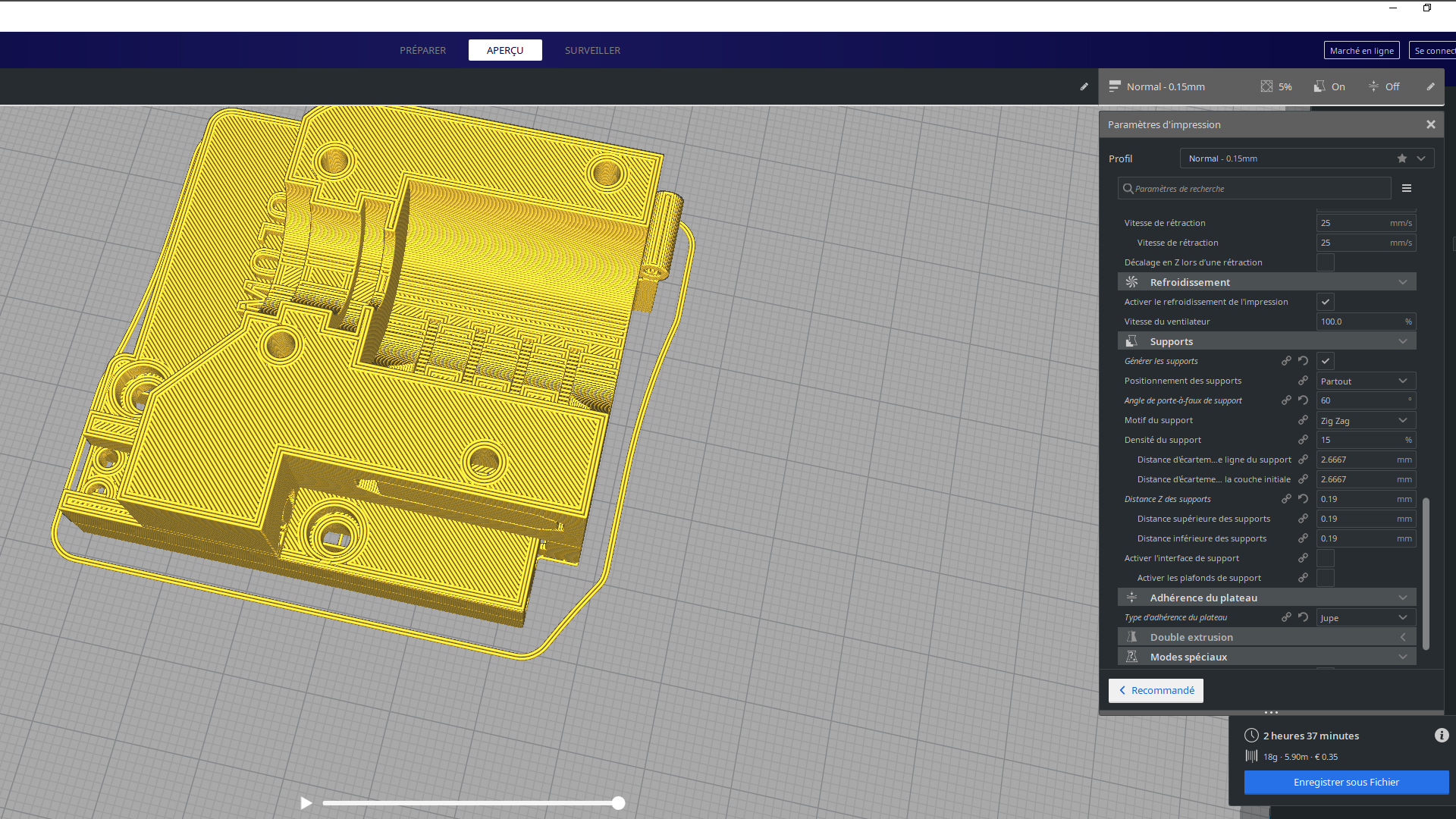The height and width of the screenshot is (819, 1456).
Task: Open the Type d'adhérence du plateau dropdown
Action: tap(1365, 617)
